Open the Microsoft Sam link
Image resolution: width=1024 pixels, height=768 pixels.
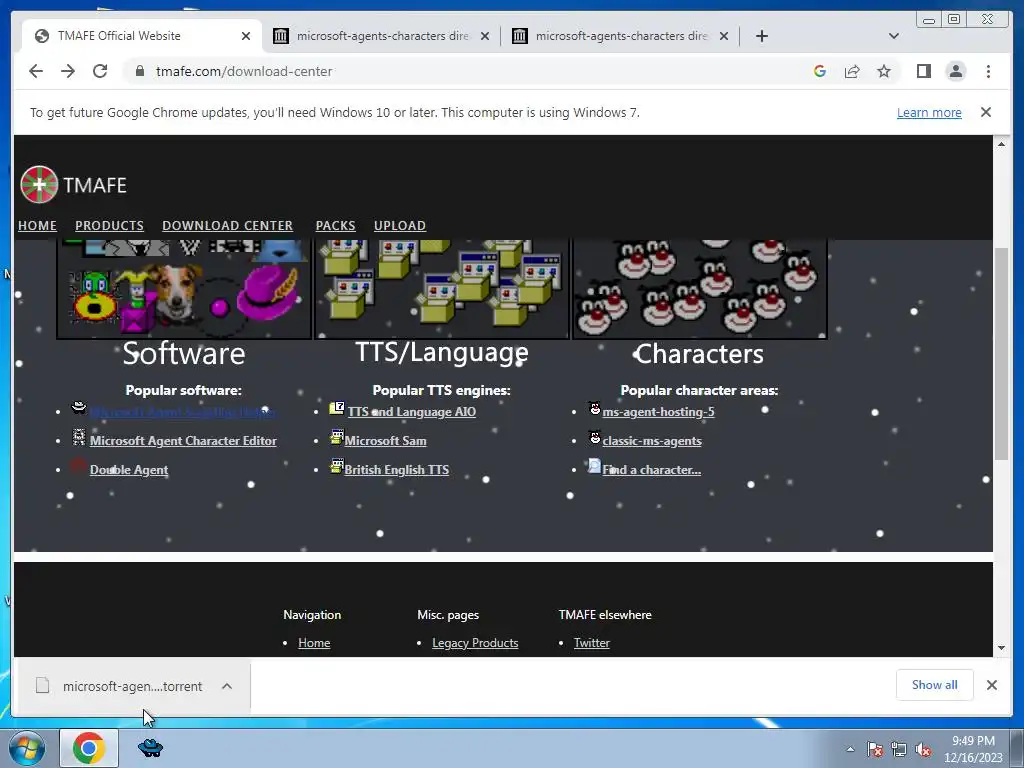pyautogui.click(x=385, y=441)
